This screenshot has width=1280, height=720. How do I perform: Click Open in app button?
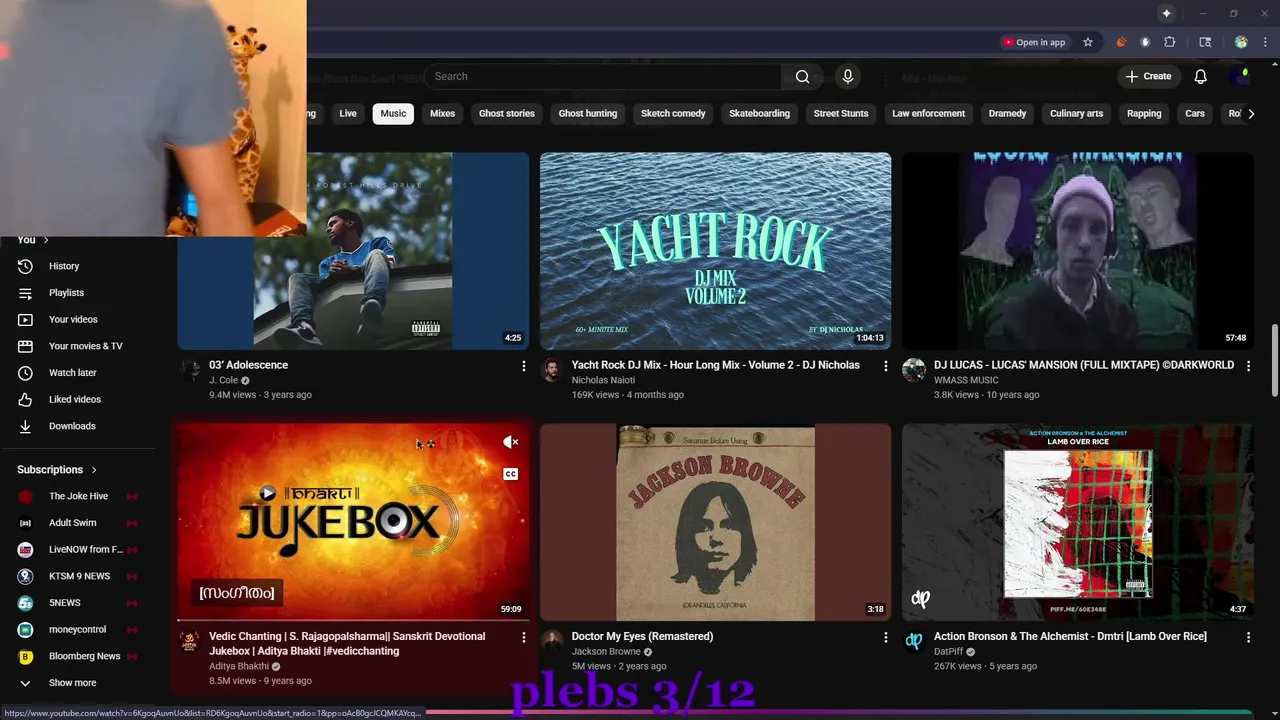[1034, 42]
